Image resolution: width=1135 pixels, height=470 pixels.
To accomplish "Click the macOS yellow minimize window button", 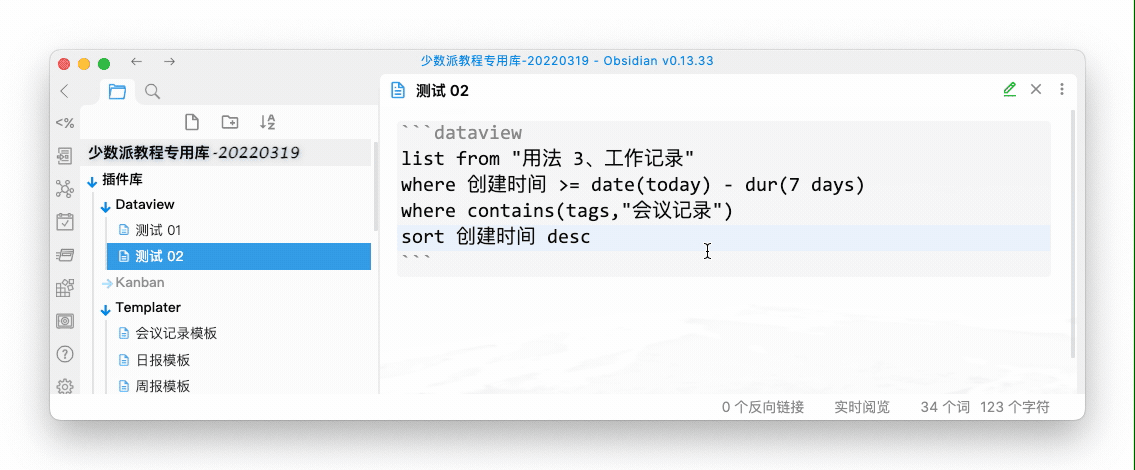I will point(84,63).
